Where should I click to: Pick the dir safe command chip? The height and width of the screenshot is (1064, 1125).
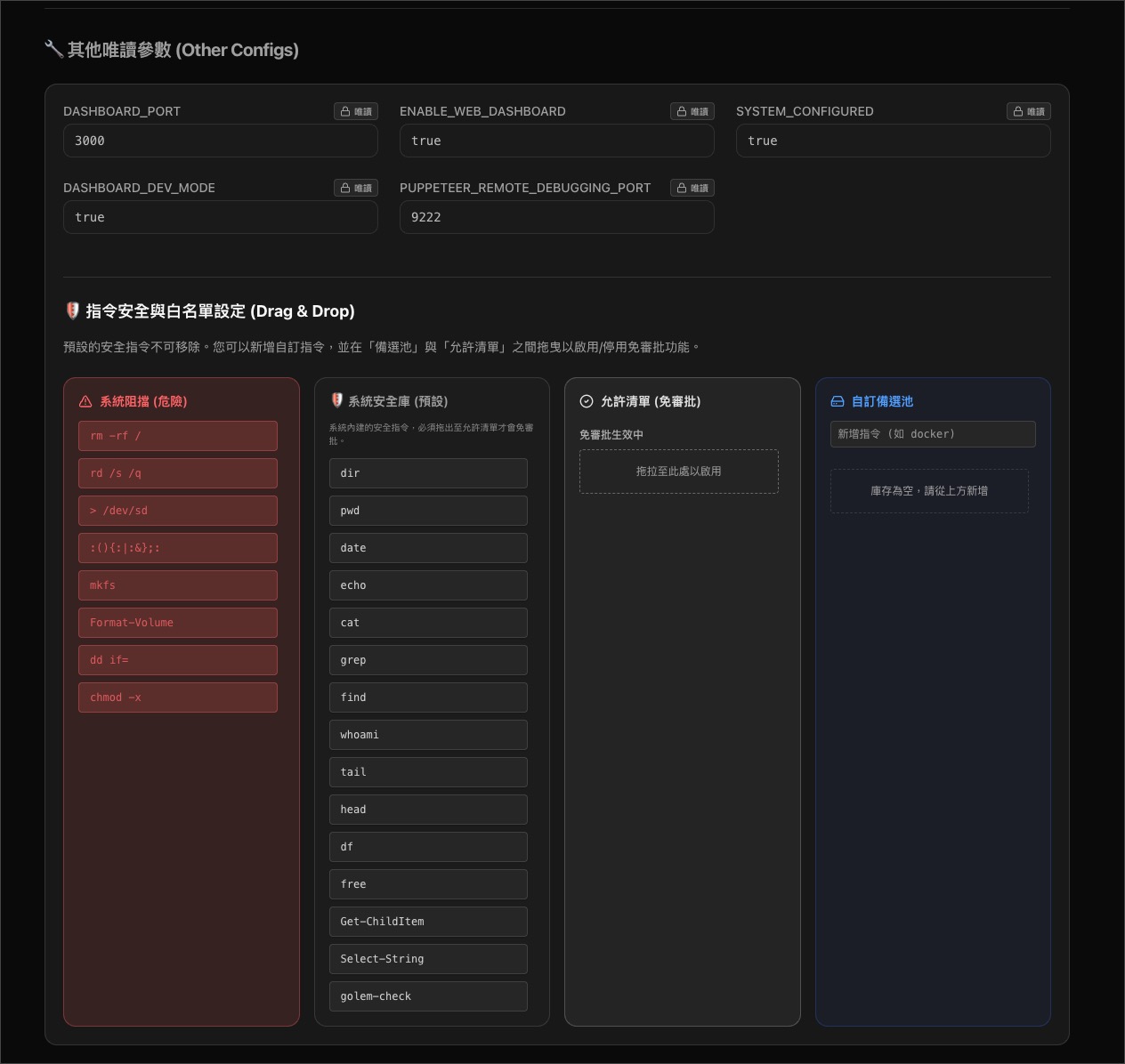428,473
